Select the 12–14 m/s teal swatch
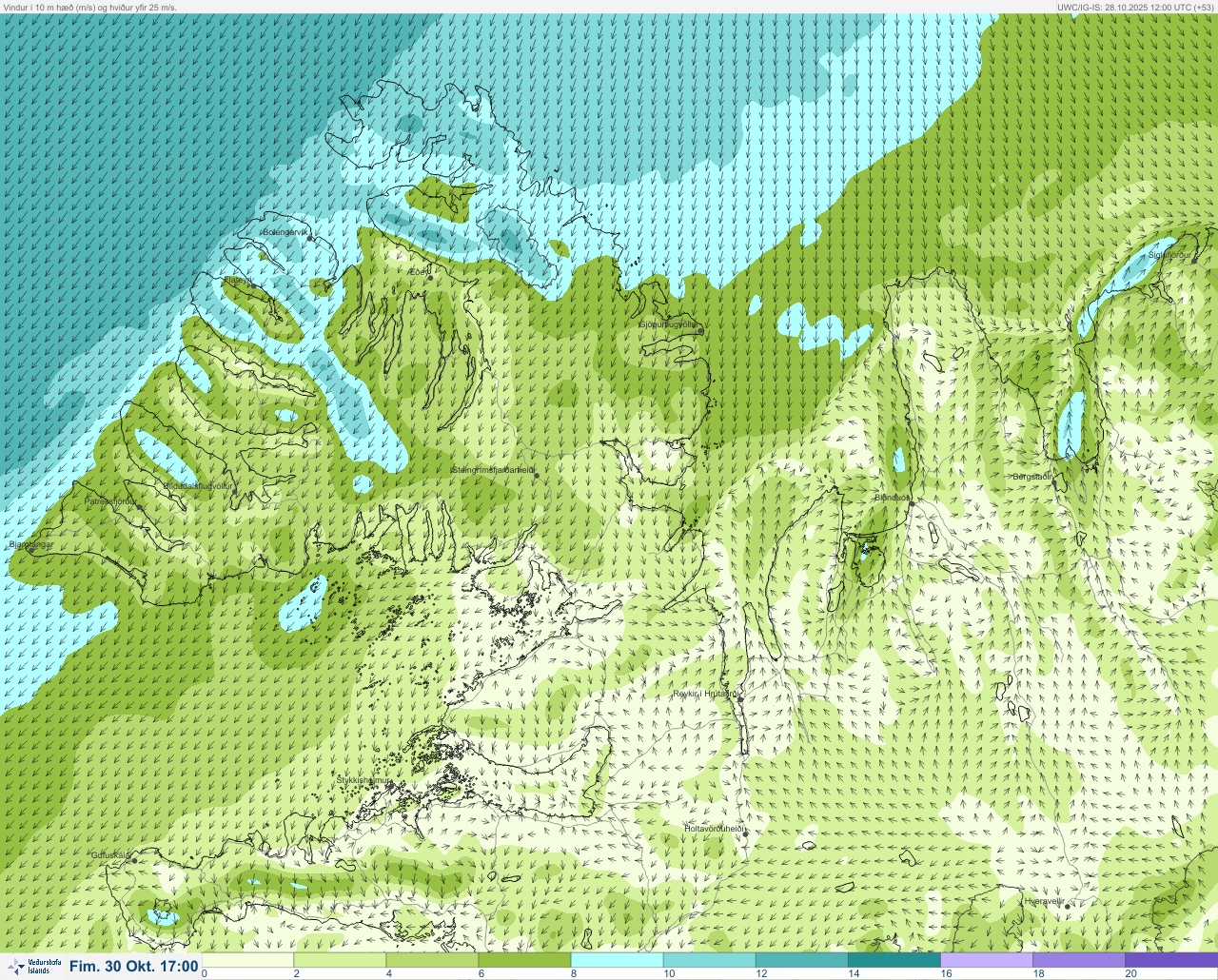1218x980 pixels. (803, 960)
